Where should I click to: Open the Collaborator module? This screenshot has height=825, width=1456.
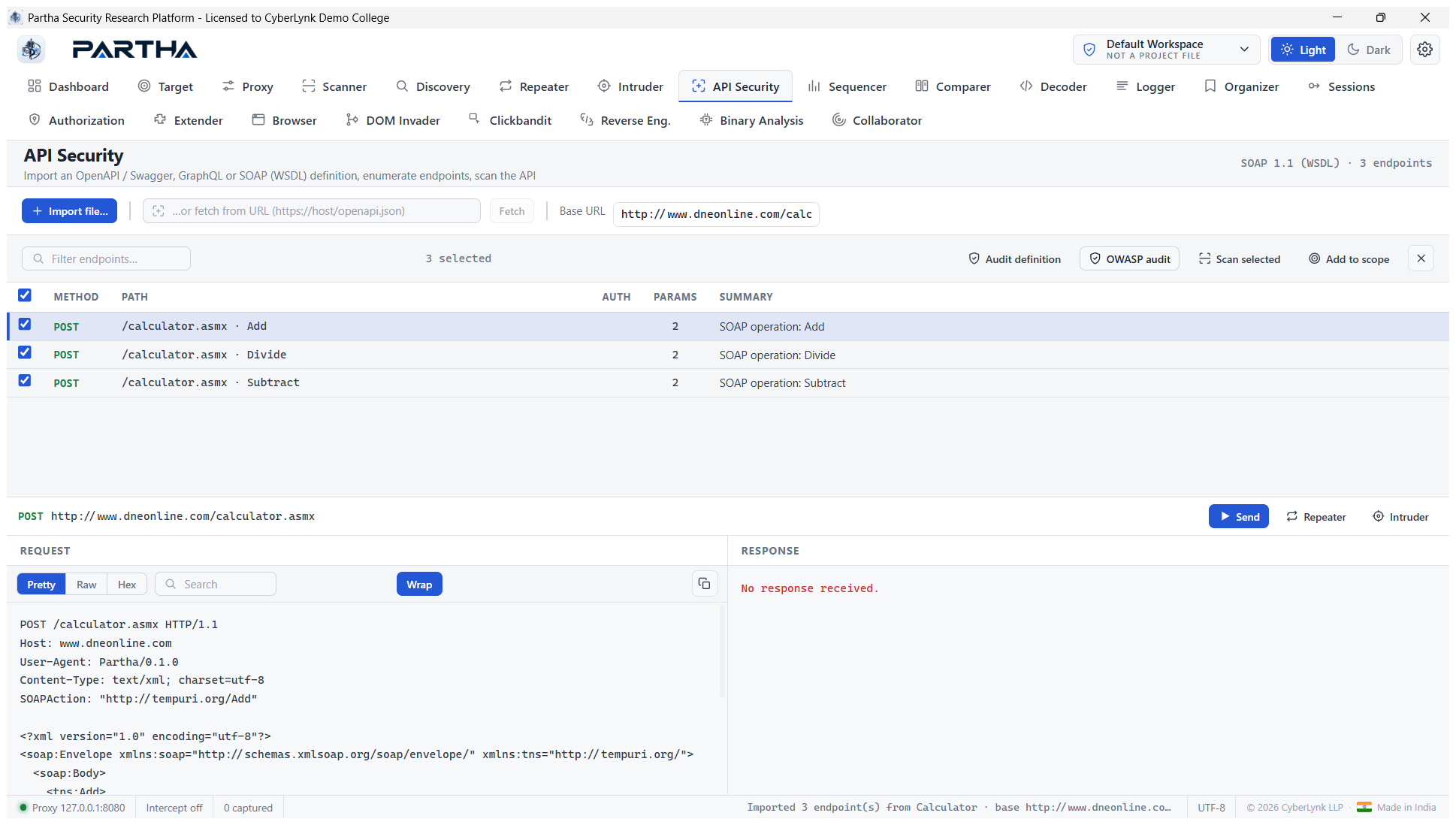877,120
